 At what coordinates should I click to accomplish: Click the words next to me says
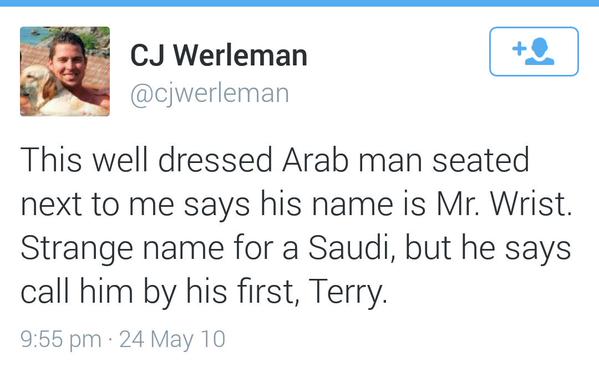[x=135, y=204]
